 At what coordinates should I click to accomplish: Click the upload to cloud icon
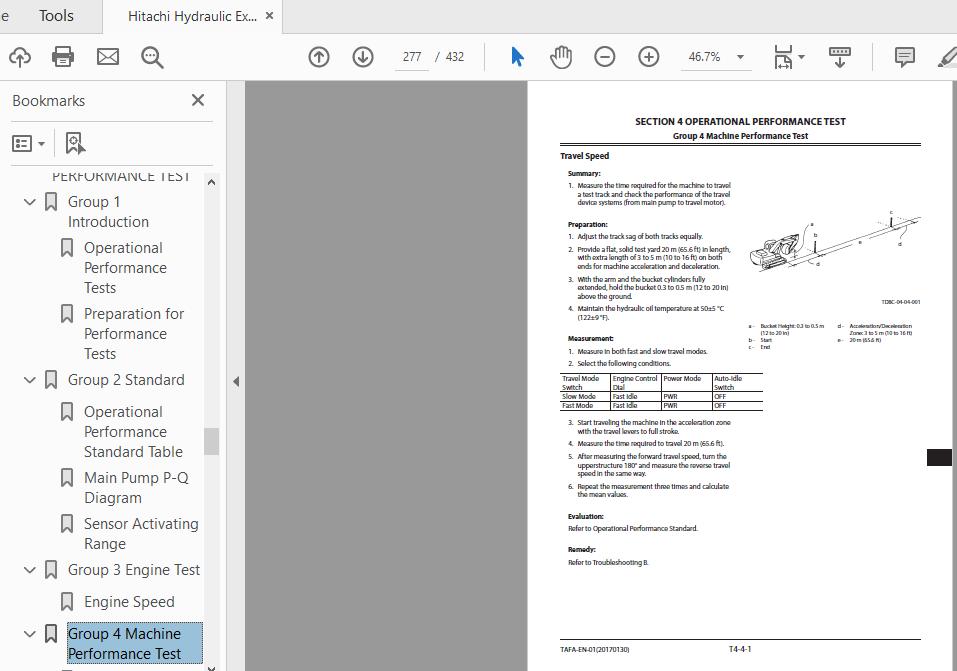coord(20,57)
